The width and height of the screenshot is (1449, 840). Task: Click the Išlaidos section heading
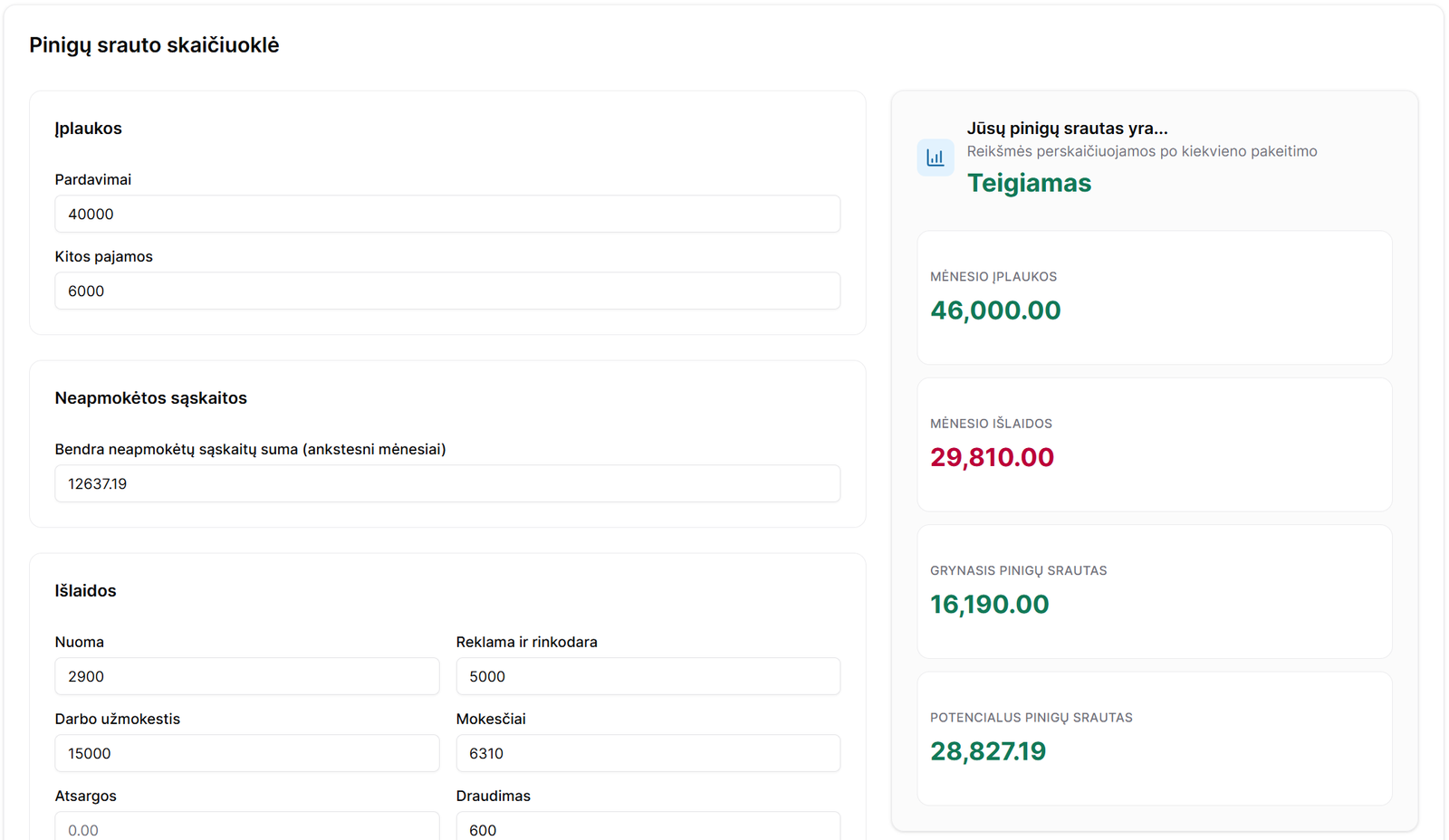pyautogui.click(x=85, y=591)
